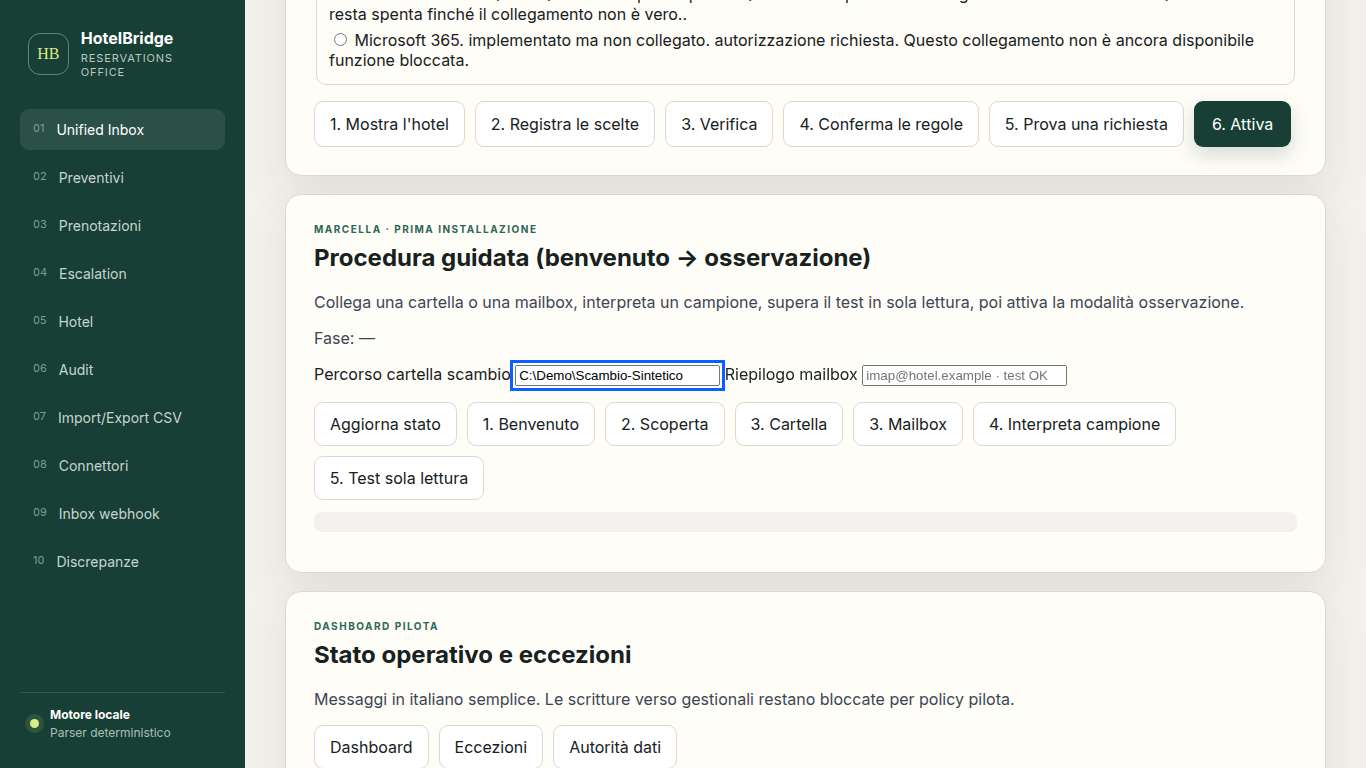Go to the Preventivi section

coord(122,178)
